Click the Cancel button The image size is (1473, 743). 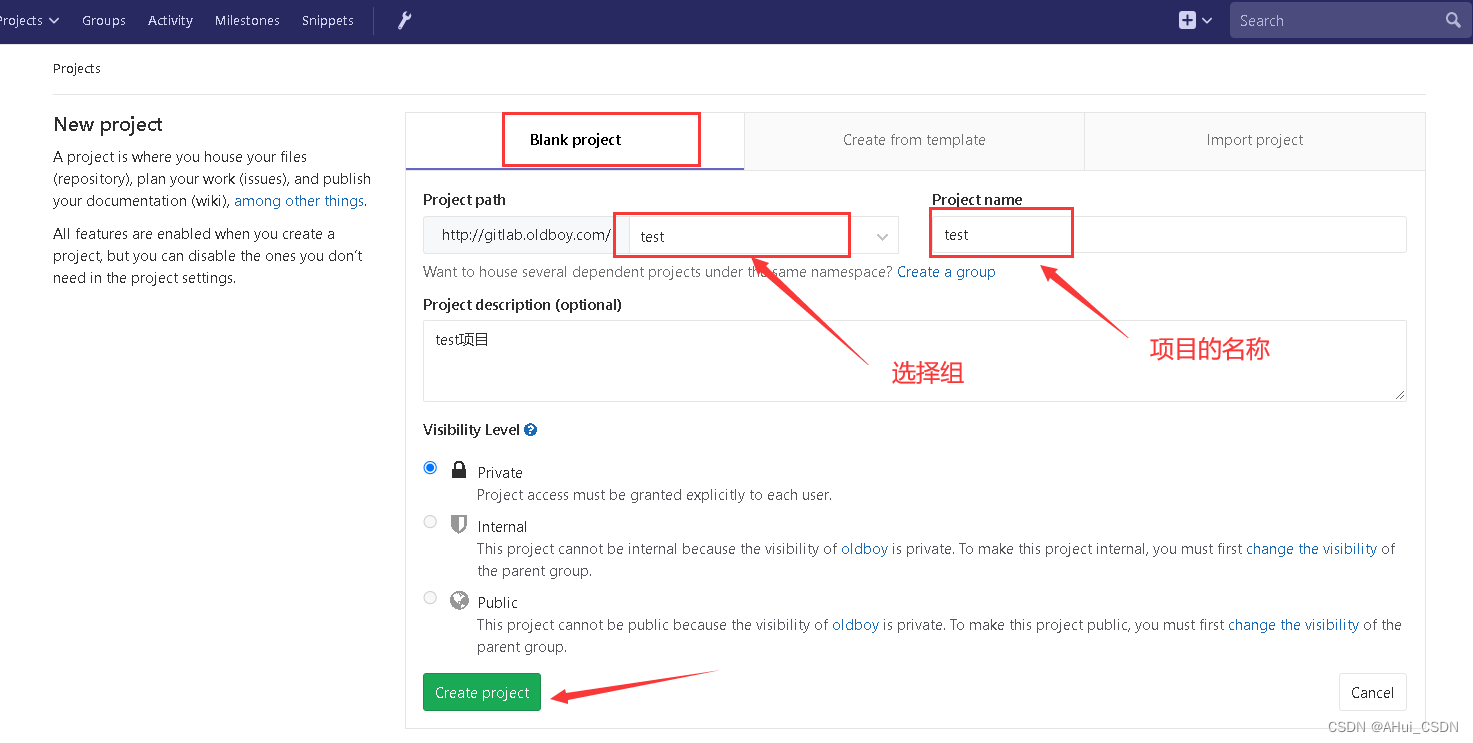click(x=1372, y=692)
